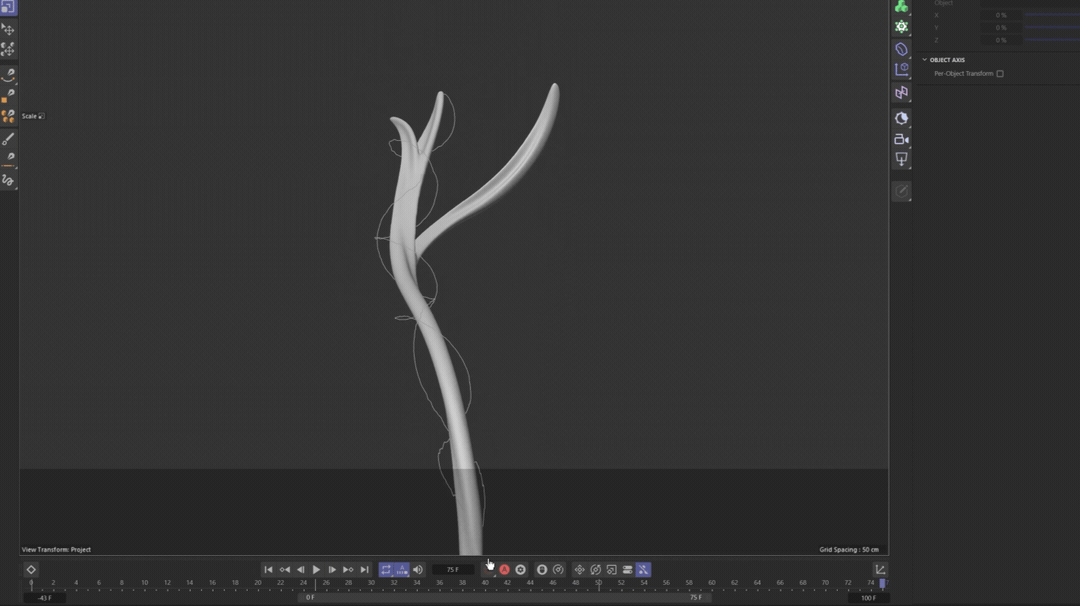Open the pink fields icon

(x=901, y=92)
